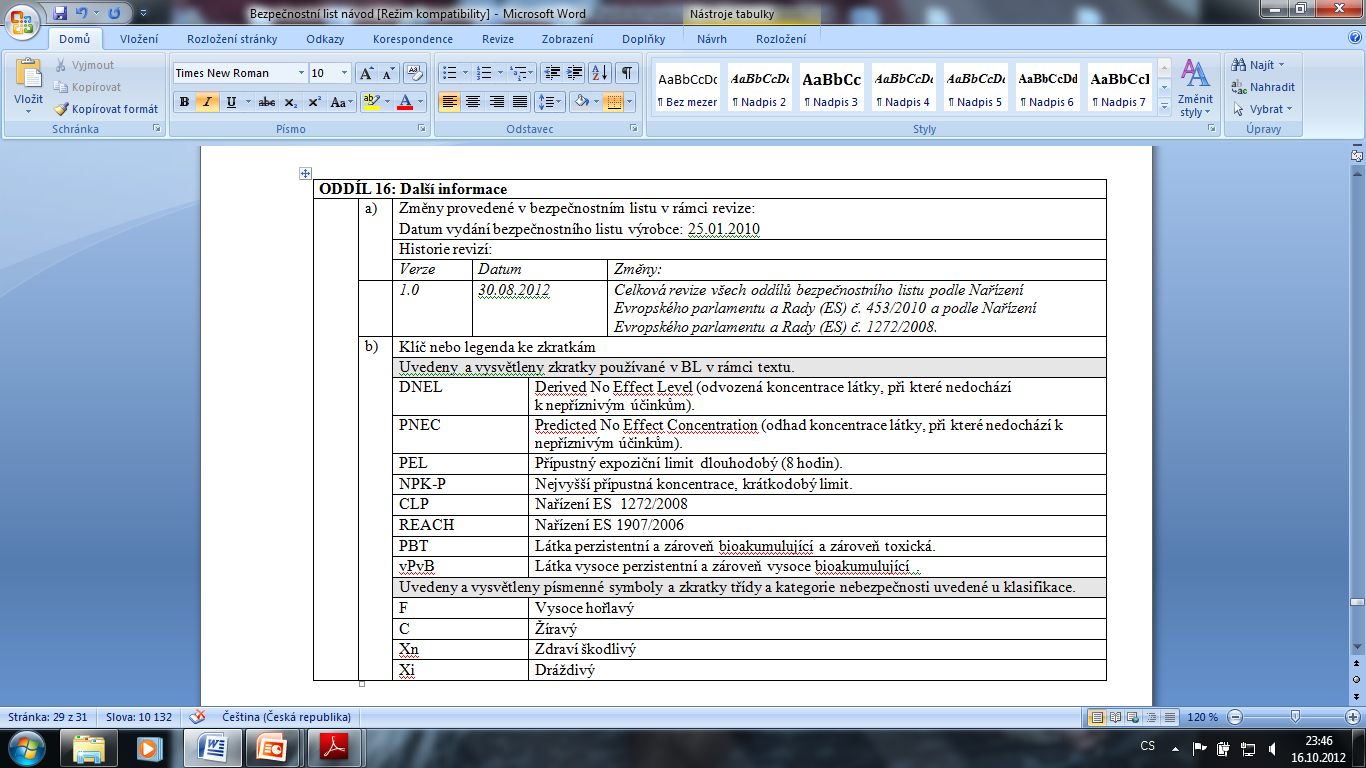Switch to Full Screen Reading view
Viewport: 1366px width, 768px height.
(x=1115, y=717)
